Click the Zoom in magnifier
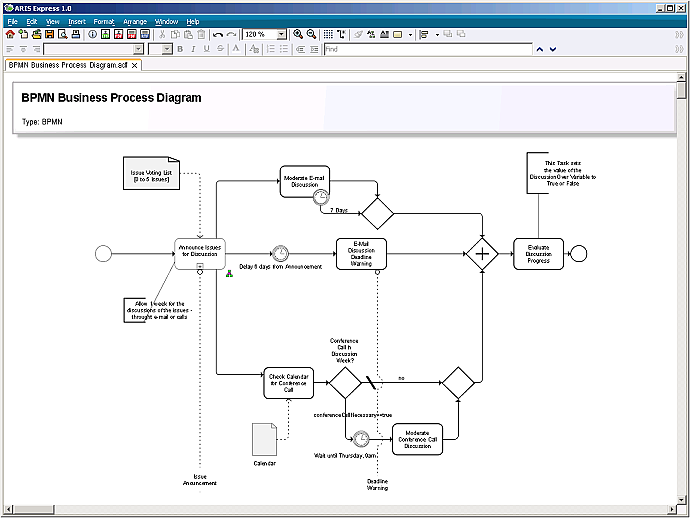690x518 pixels. 298,34
